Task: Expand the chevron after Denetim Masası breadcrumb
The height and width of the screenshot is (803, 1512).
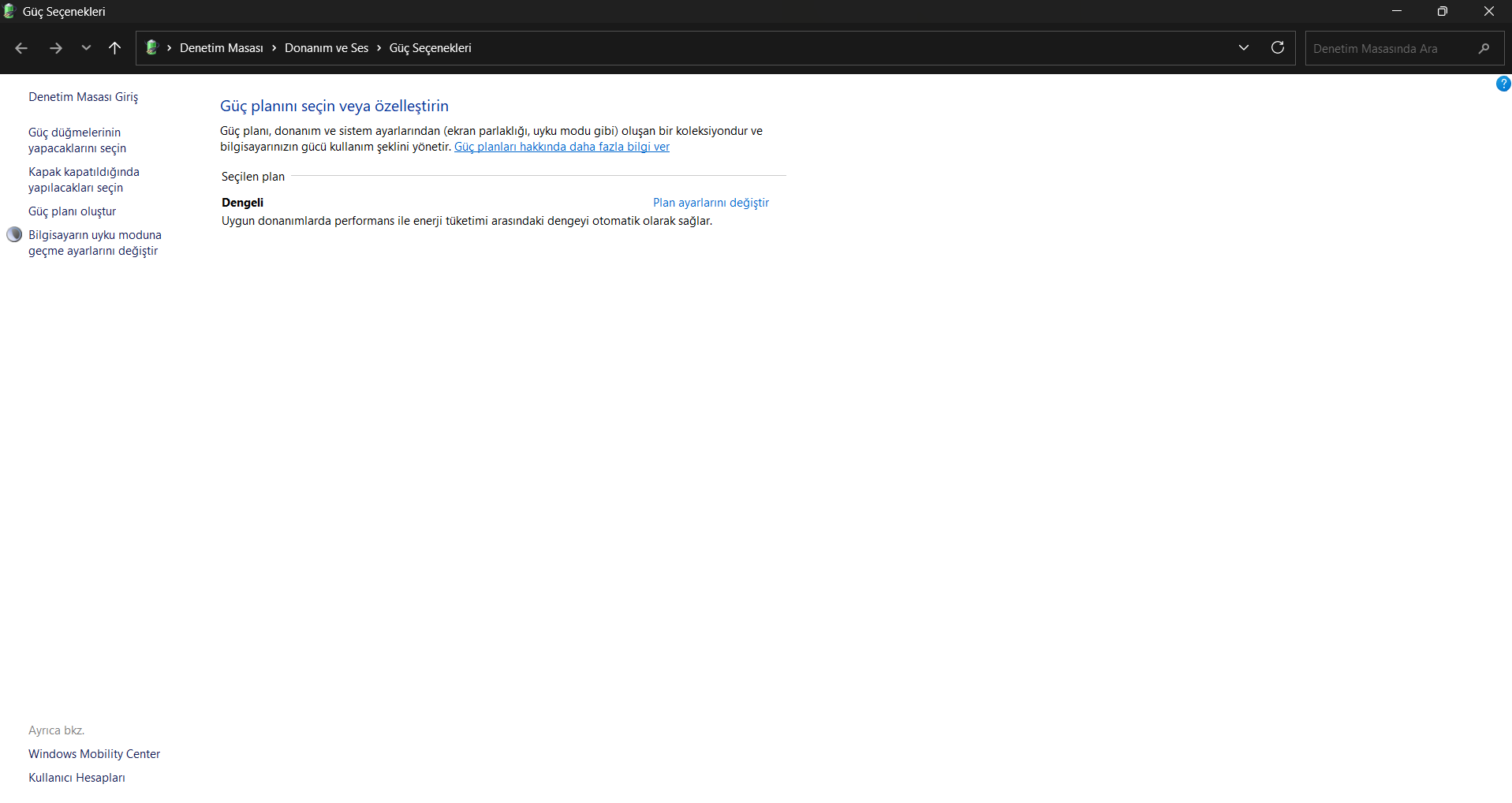Action: point(274,48)
